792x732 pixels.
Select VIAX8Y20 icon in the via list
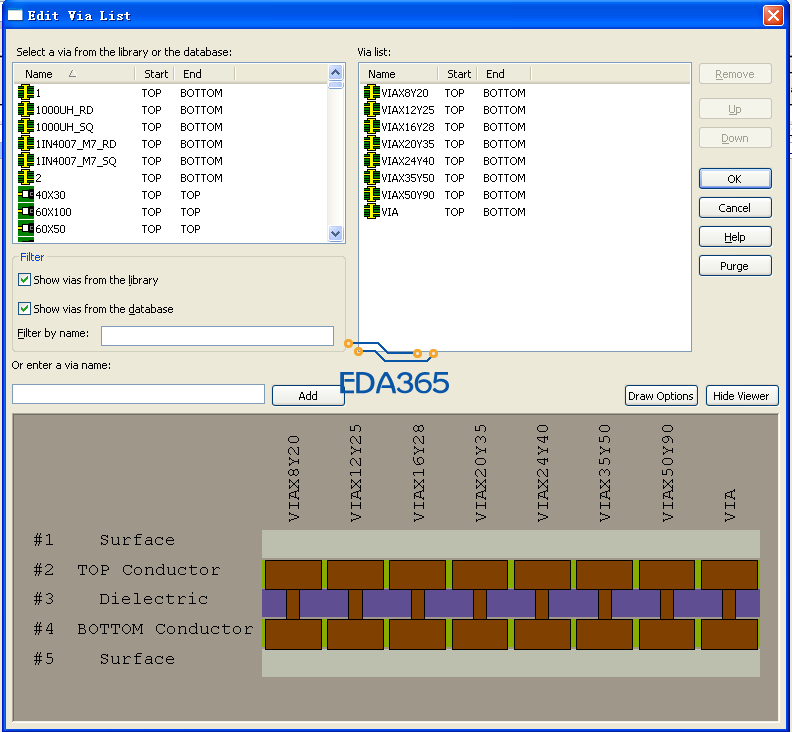[372, 93]
